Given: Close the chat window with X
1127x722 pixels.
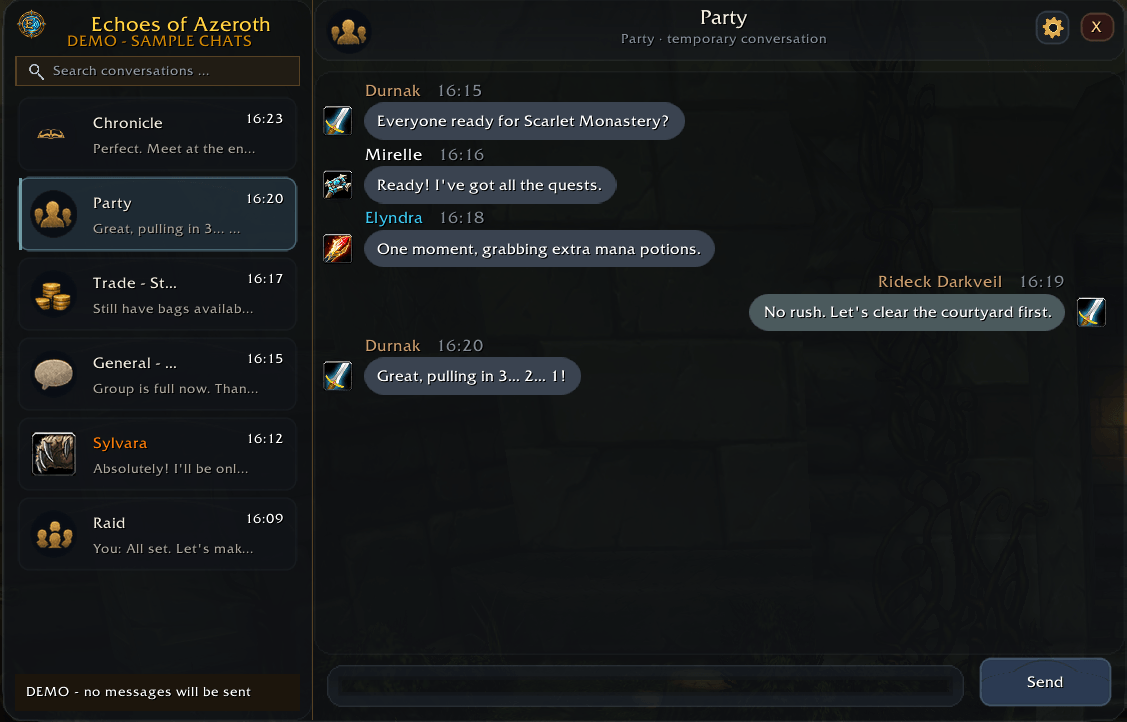Looking at the screenshot, I should click(x=1096, y=27).
